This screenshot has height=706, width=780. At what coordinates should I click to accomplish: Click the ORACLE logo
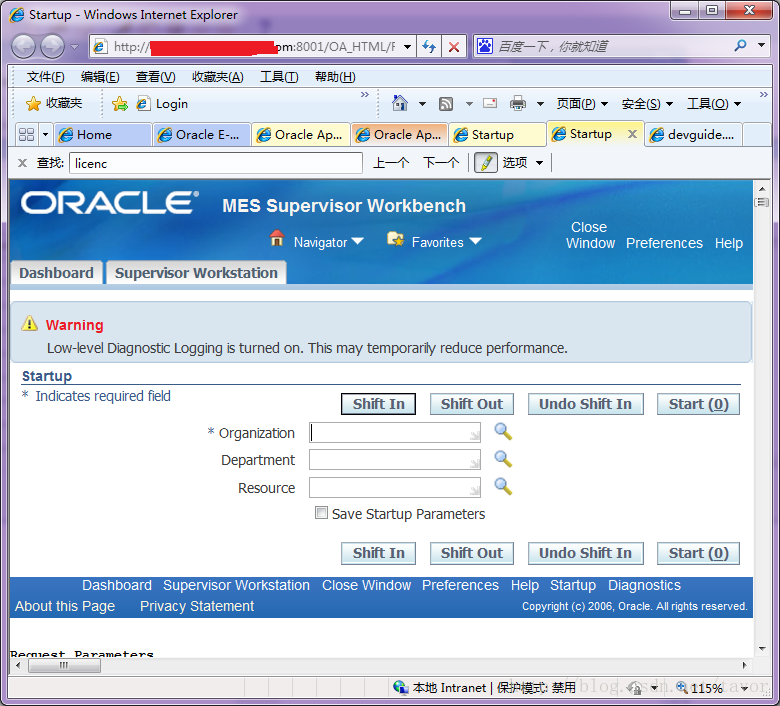point(110,203)
